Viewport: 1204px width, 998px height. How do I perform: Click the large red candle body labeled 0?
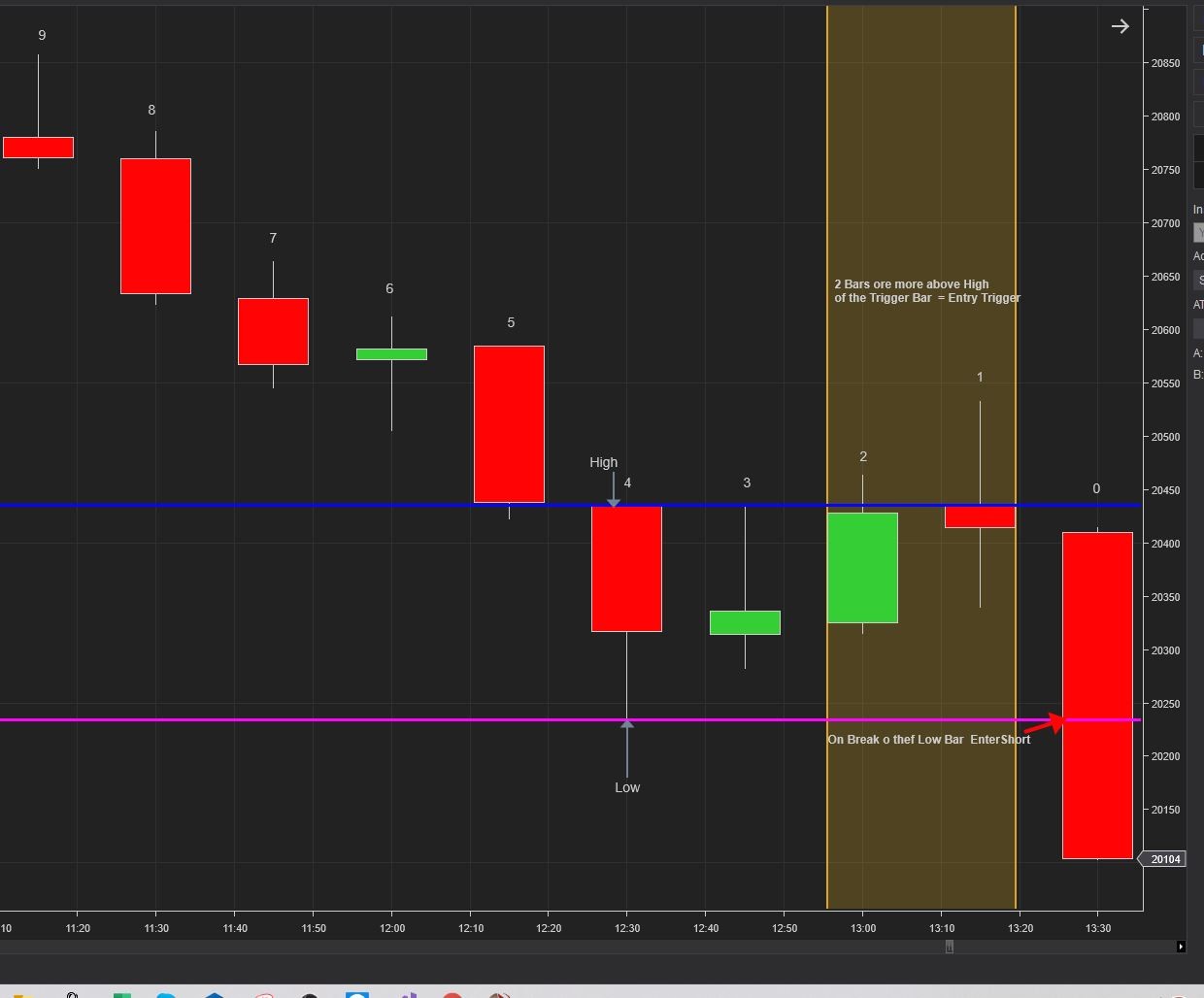click(1097, 695)
